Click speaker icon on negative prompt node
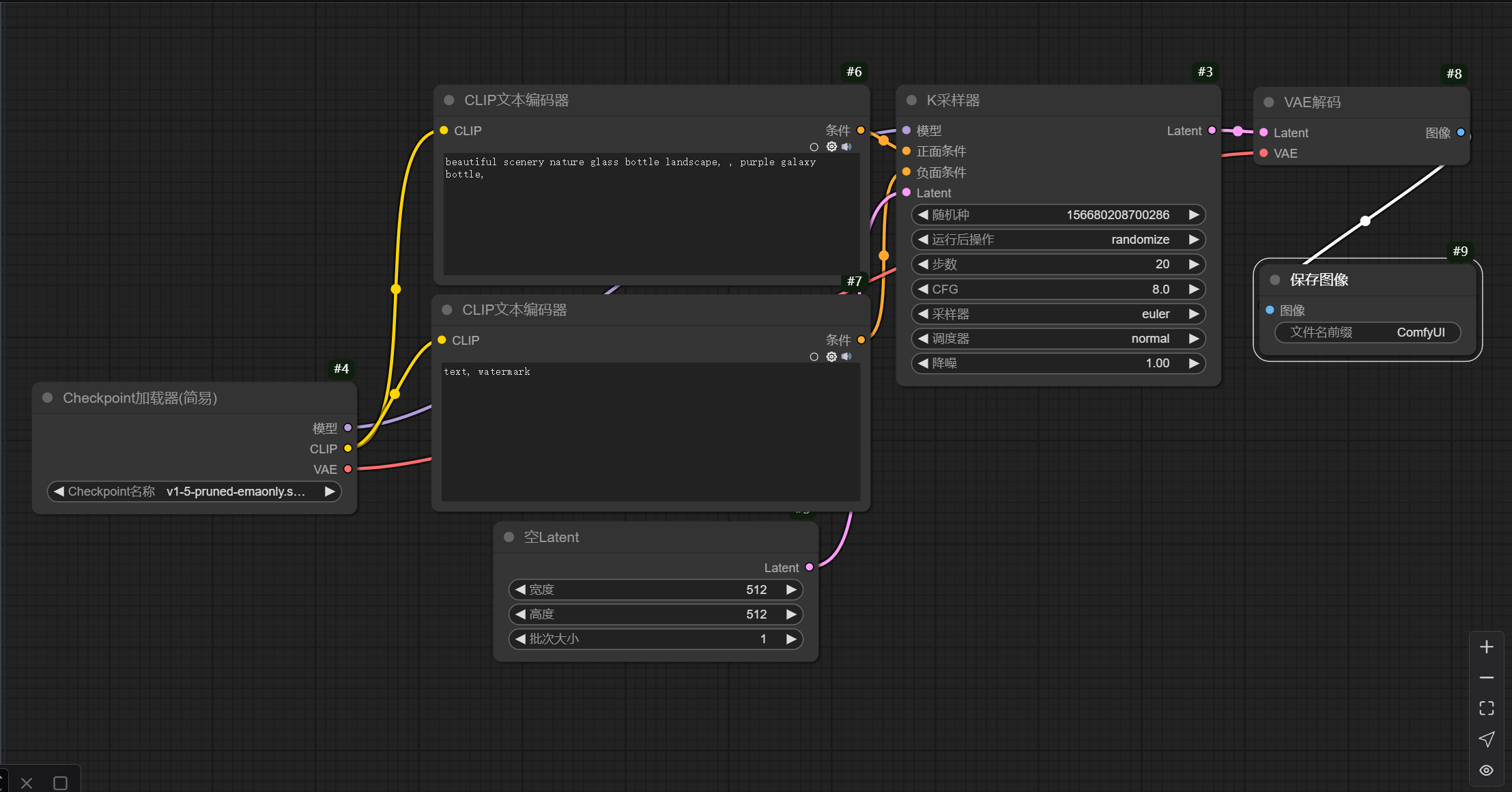Viewport: 1512px width, 792px height. [846, 356]
